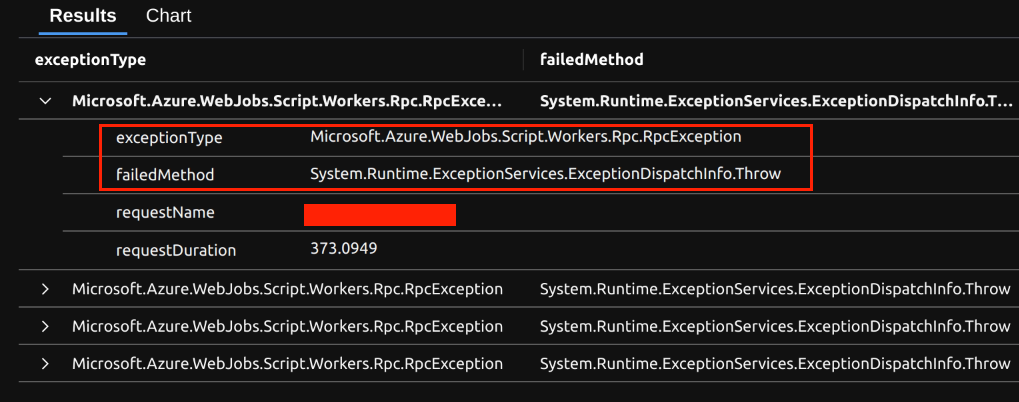Screen dimensions: 1019x402
Task: Collapse the expanded RpcException row chevron
Action: coord(45,101)
